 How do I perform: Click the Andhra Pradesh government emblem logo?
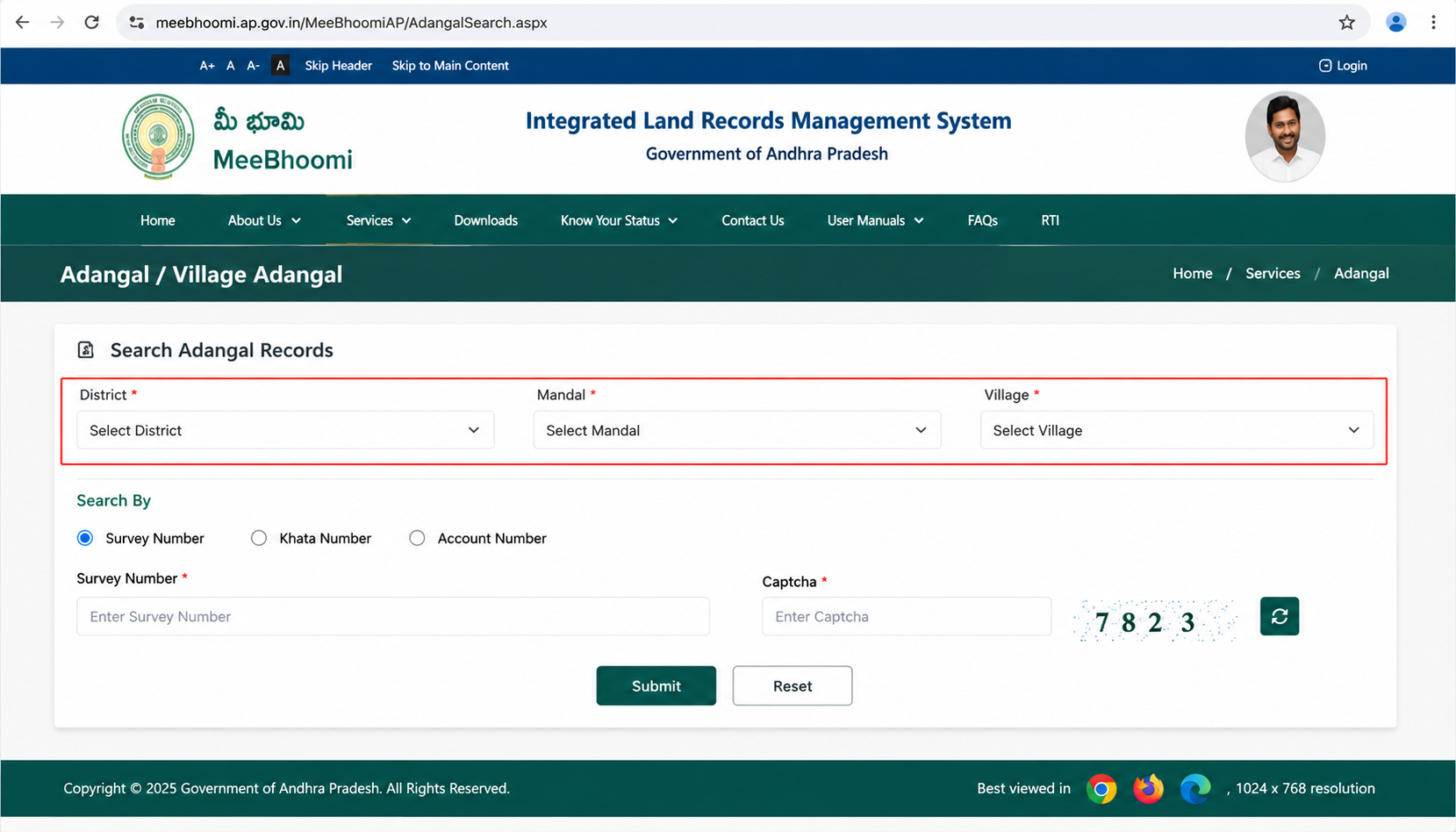pyautogui.click(x=158, y=137)
